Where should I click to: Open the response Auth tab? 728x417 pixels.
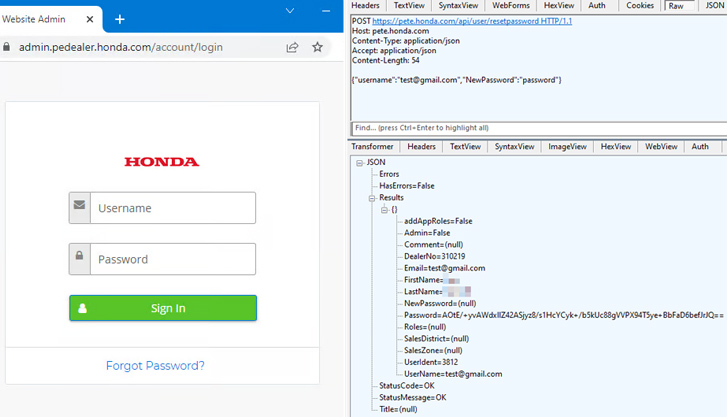(700, 146)
